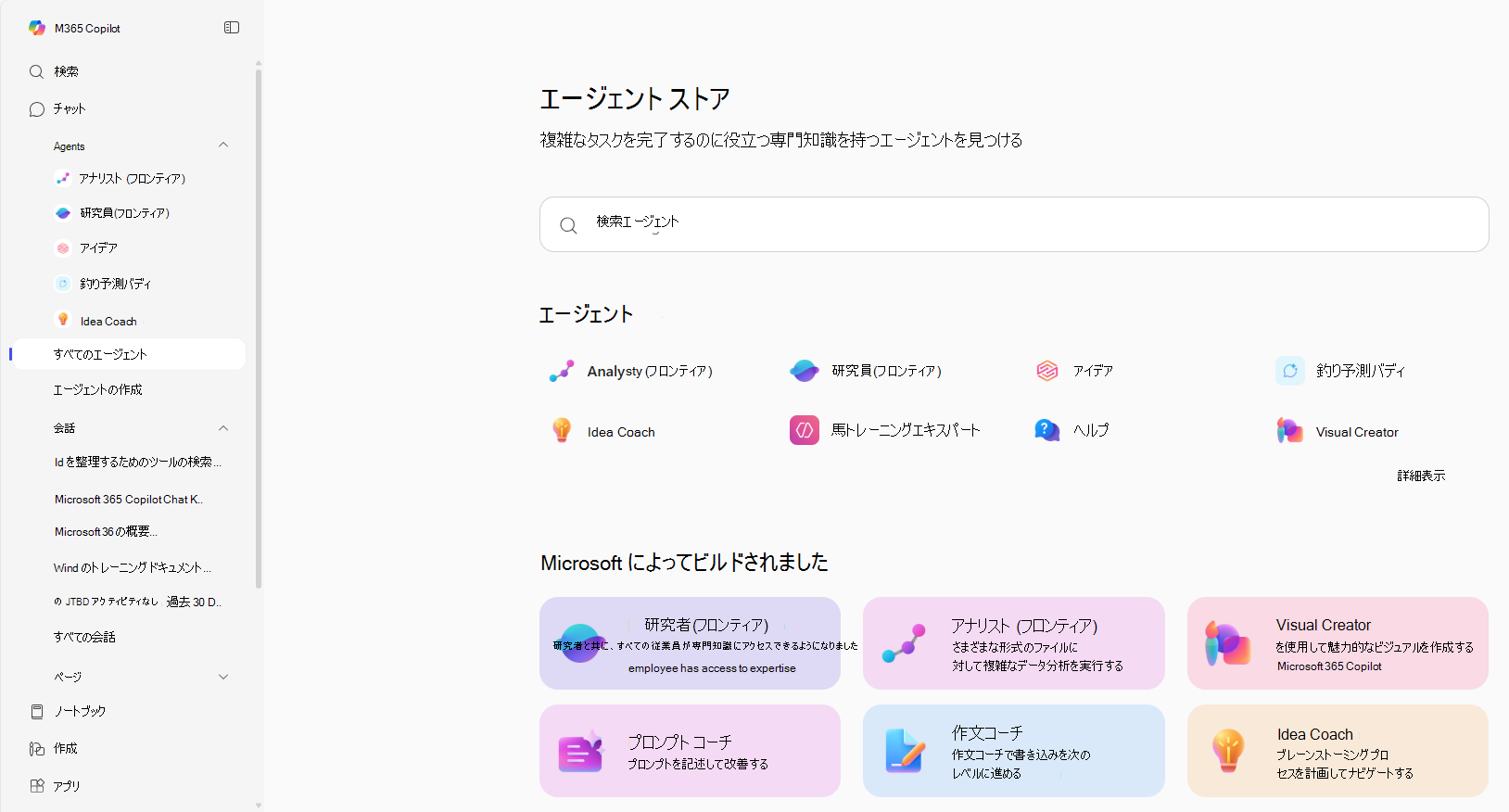
Task: Click the 研究員(フロンティア) agent icon in list
Action: coord(805,371)
